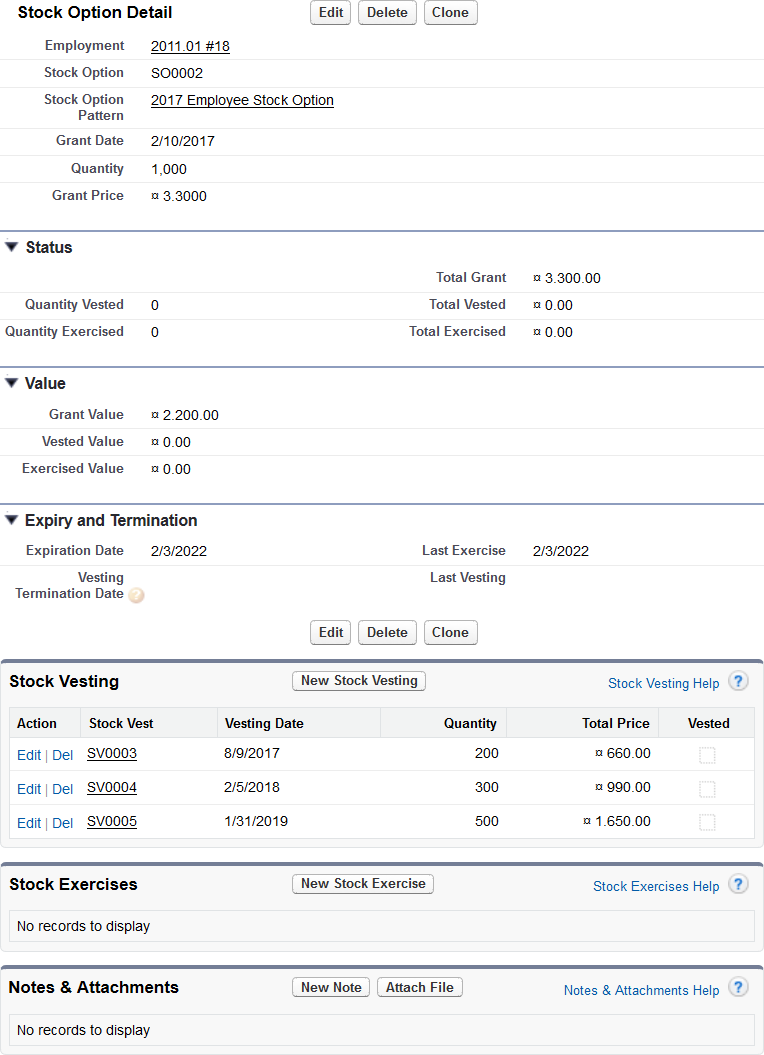Image resolution: width=764 pixels, height=1055 pixels.
Task: Click the Stock Vesting help question mark icon
Action: pyautogui.click(x=738, y=682)
